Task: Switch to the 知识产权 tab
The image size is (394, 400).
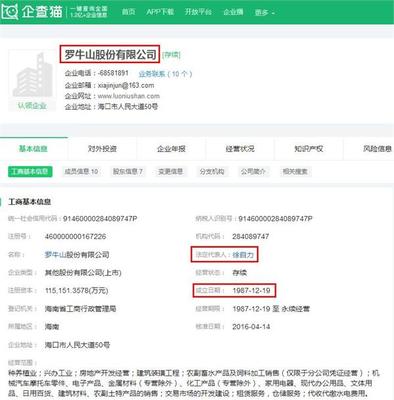Action: (309, 149)
